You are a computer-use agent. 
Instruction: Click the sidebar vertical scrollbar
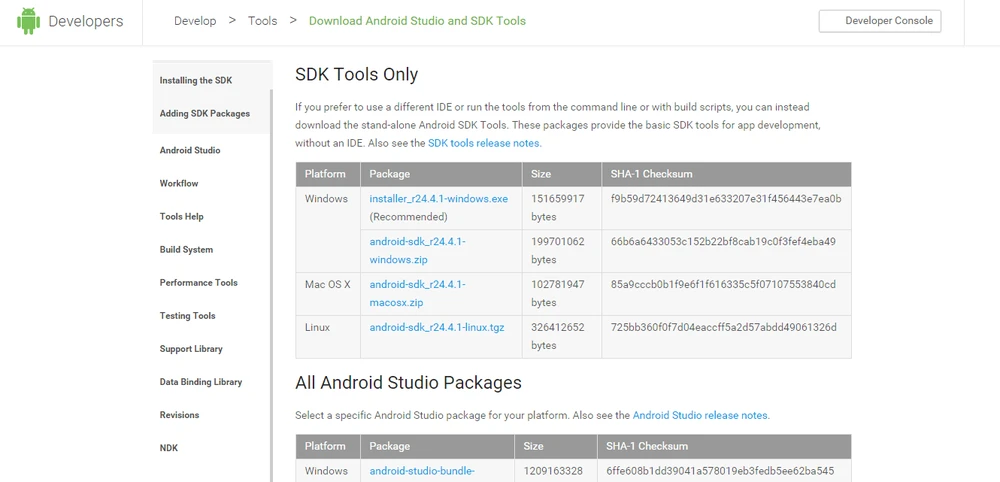(271, 300)
